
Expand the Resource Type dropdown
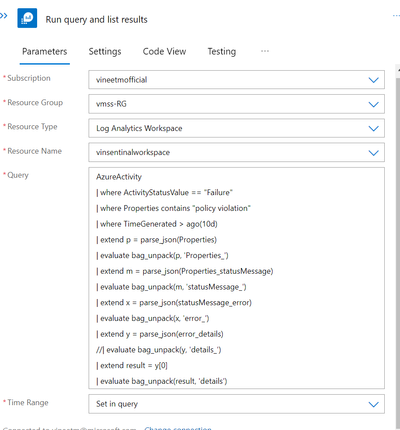[x=236, y=128]
